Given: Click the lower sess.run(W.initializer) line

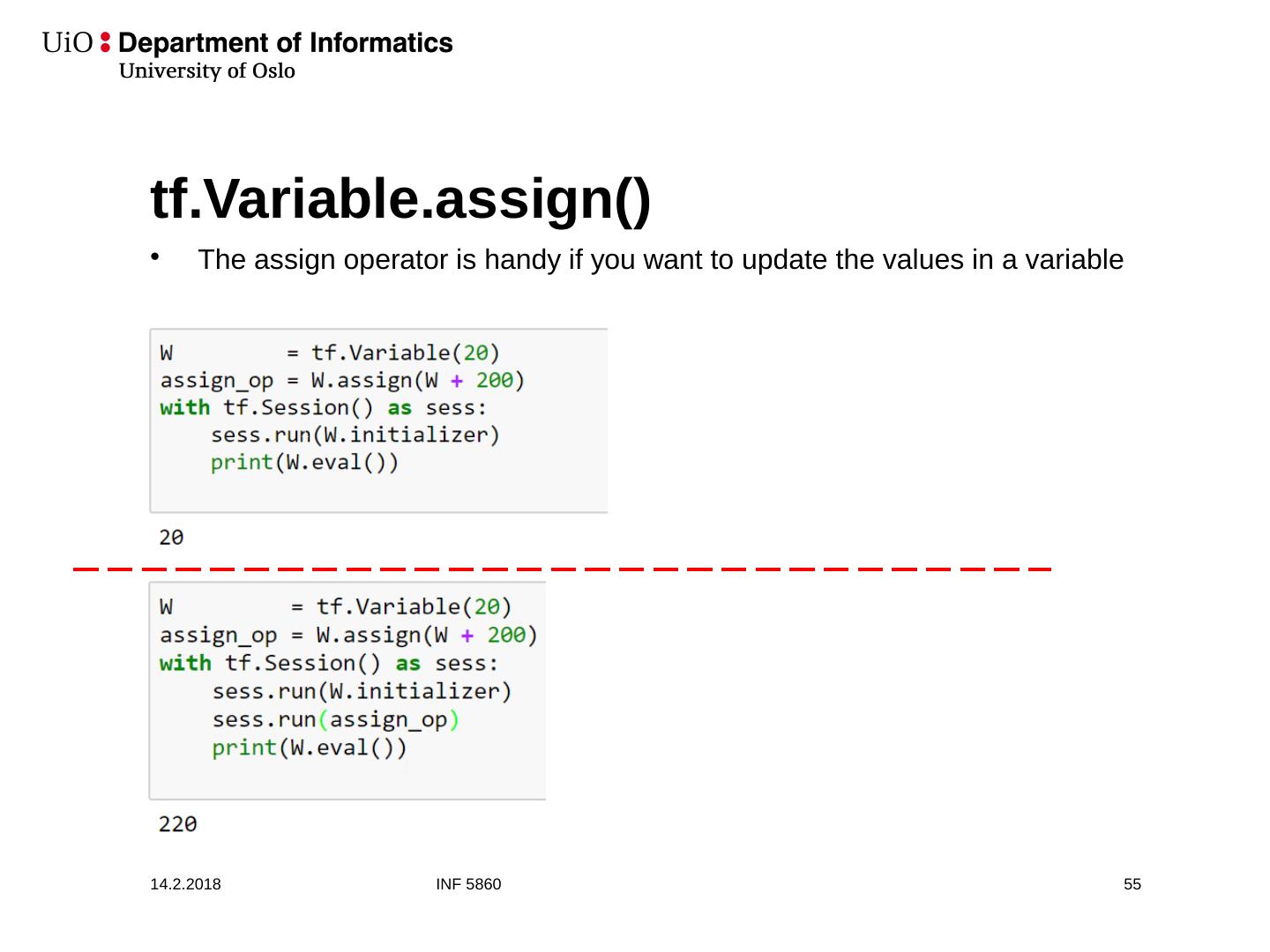Looking at the screenshot, I should (362, 692).
